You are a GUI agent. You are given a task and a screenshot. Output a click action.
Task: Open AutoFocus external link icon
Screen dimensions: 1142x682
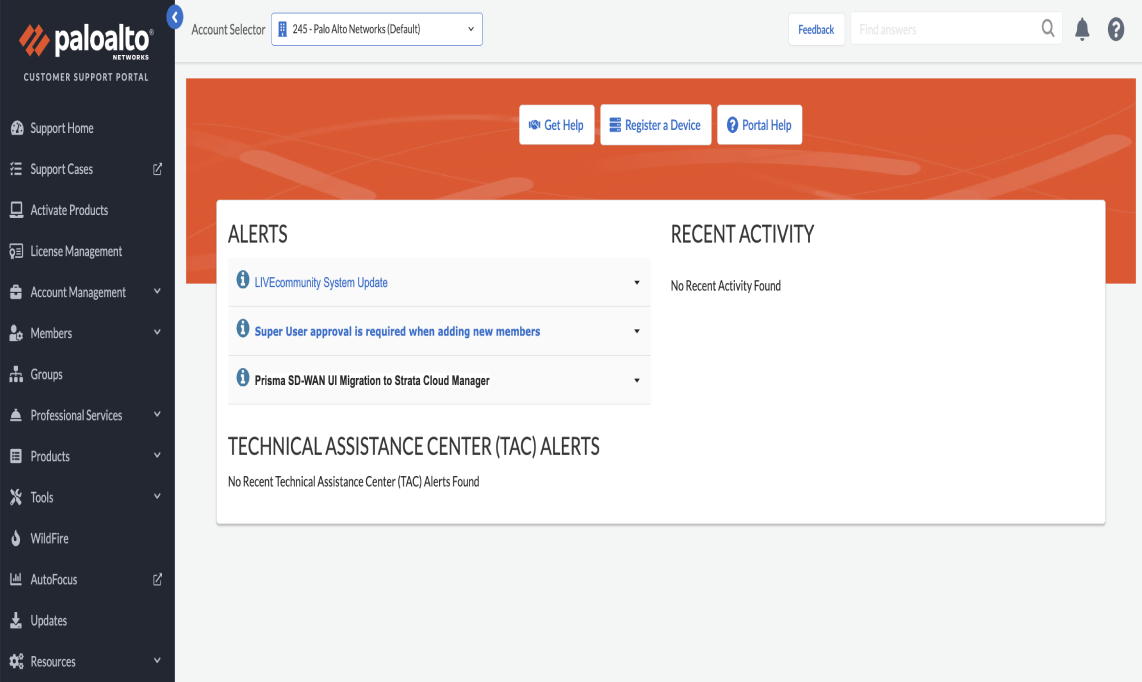[x=157, y=579]
